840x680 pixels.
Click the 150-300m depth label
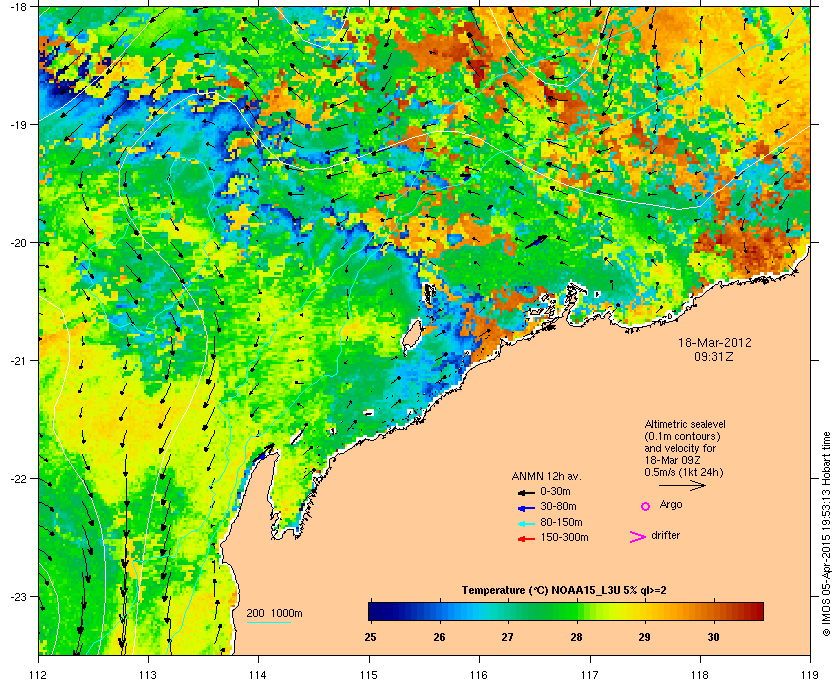564,537
